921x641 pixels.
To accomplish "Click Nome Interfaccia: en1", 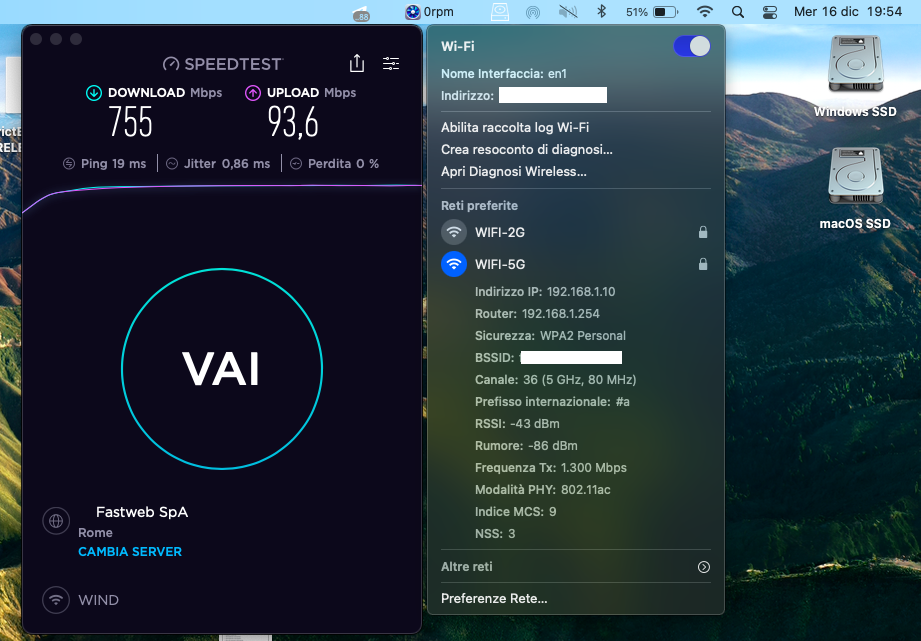I will [503, 73].
